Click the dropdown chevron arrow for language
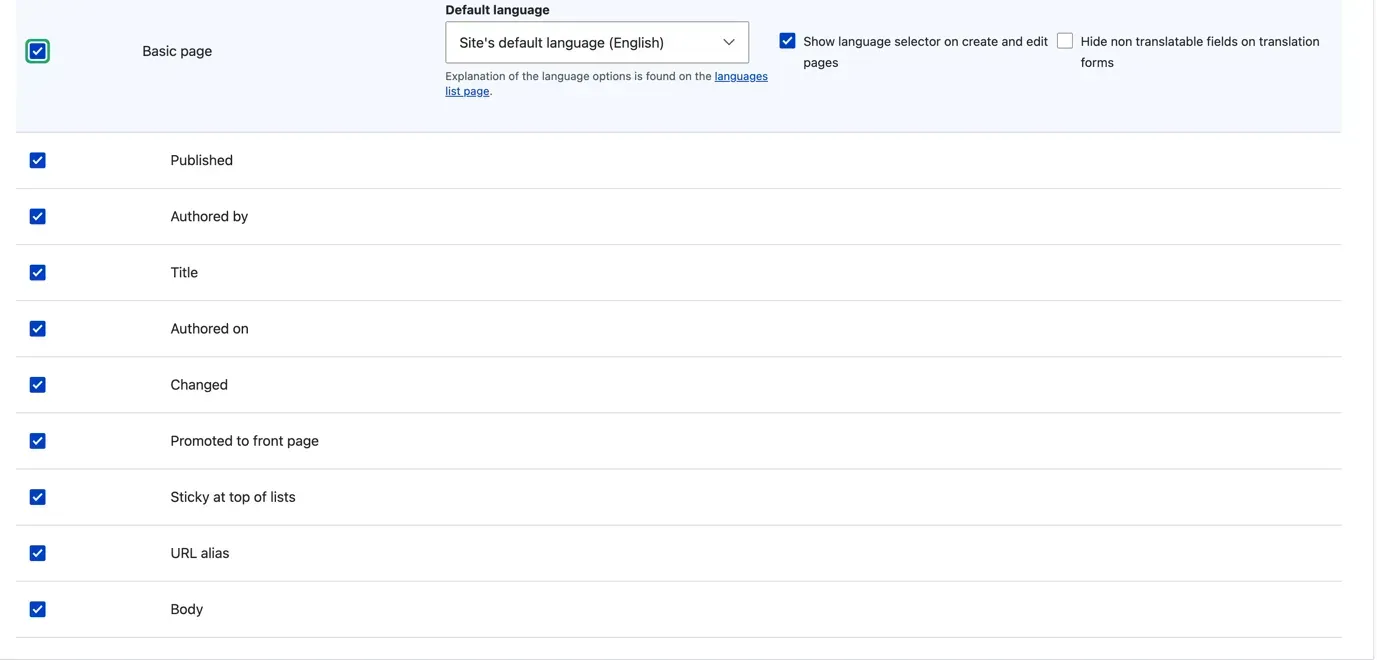The height and width of the screenshot is (660, 1380). tap(729, 43)
